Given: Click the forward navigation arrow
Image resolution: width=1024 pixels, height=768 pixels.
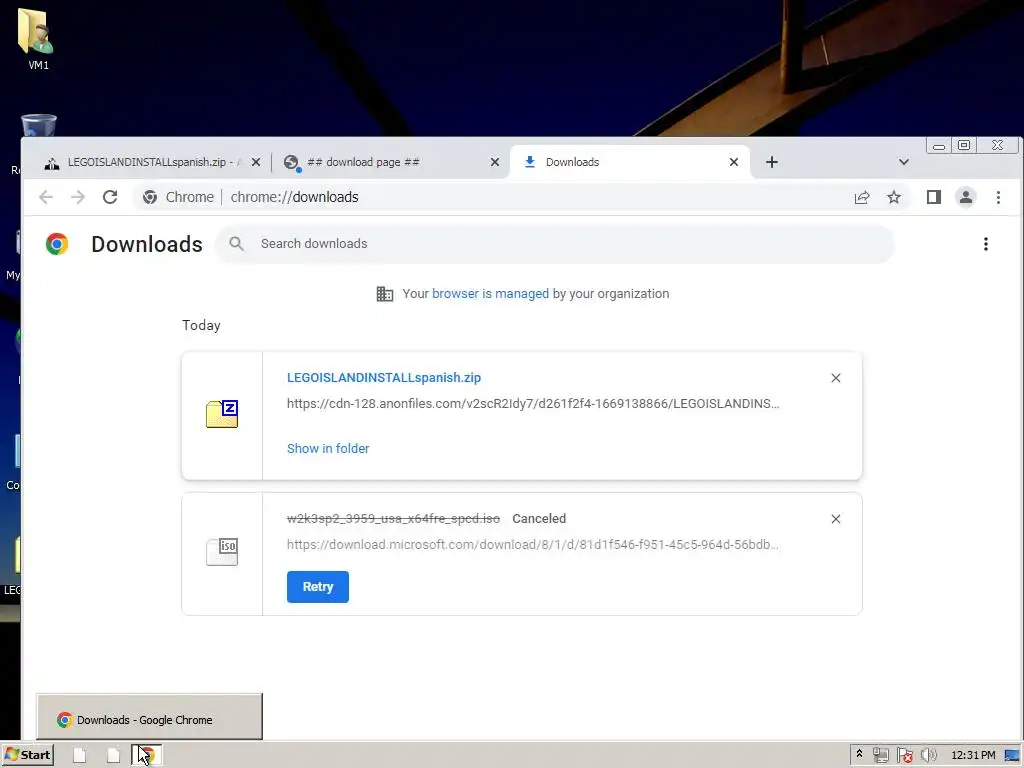Looking at the screenshot, I should (78, 197).
